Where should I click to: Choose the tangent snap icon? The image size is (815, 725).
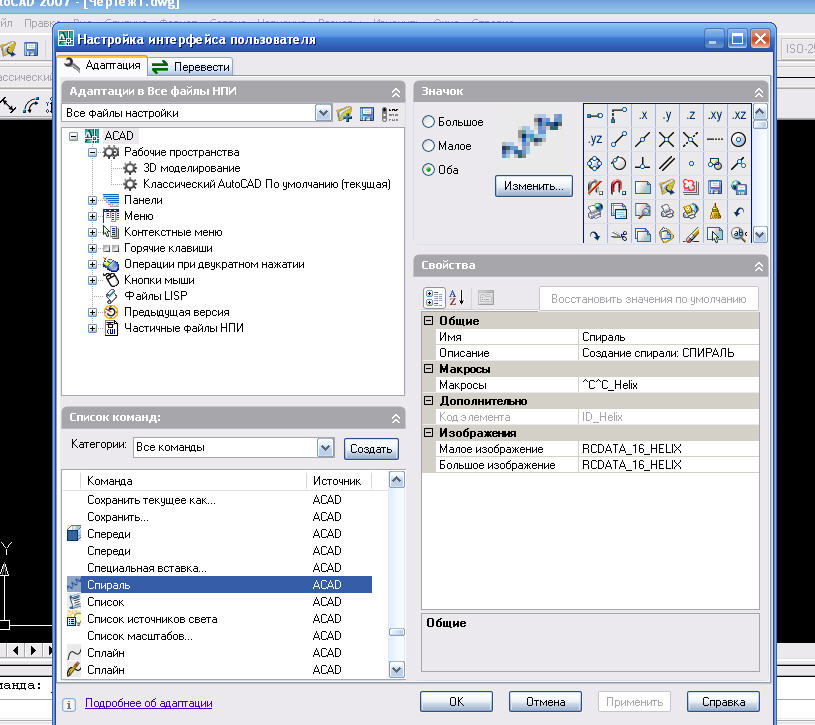(x=619, y=163)
